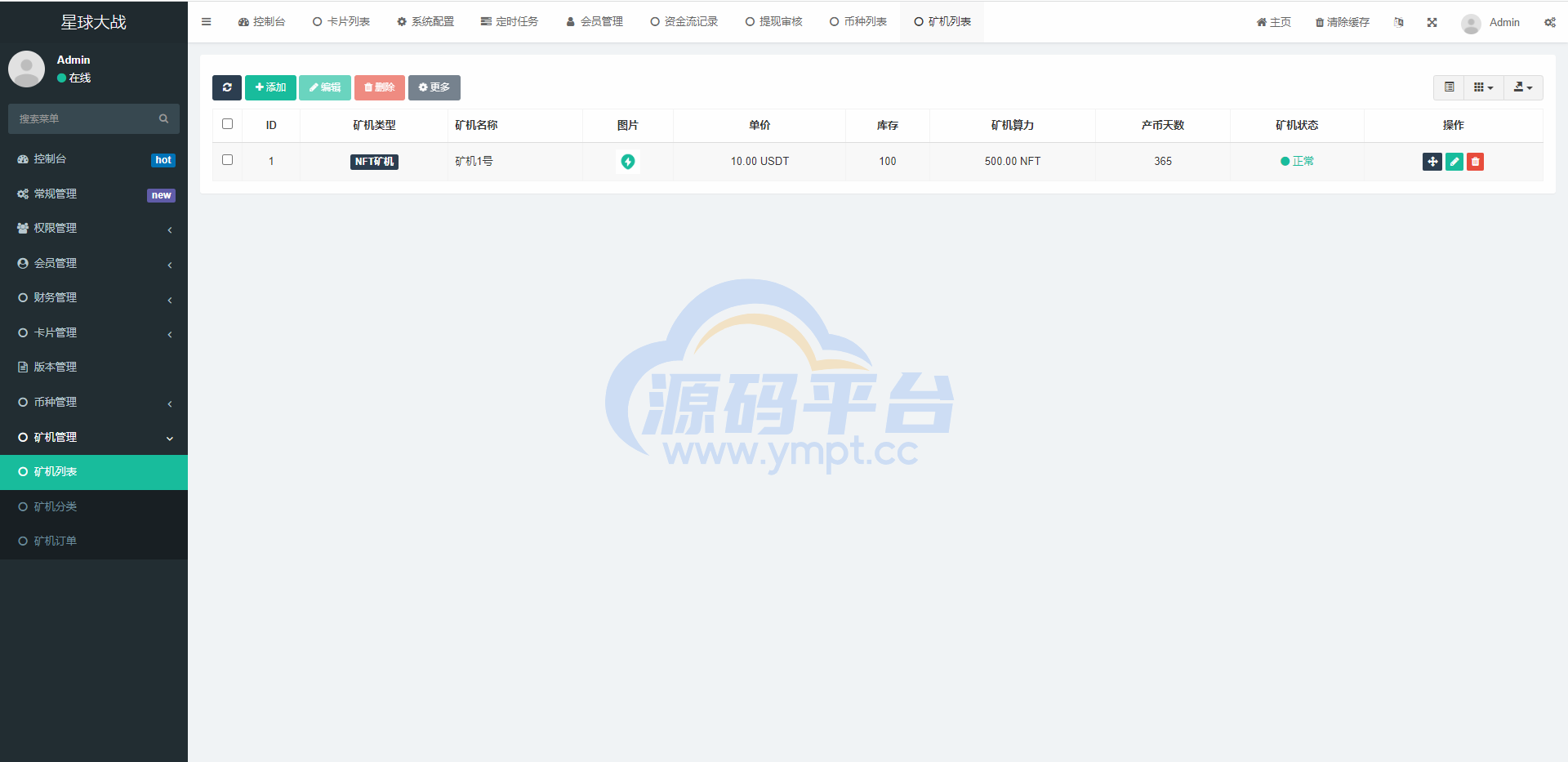Open 控制台 in the sidebar

[x=94, y=159]
